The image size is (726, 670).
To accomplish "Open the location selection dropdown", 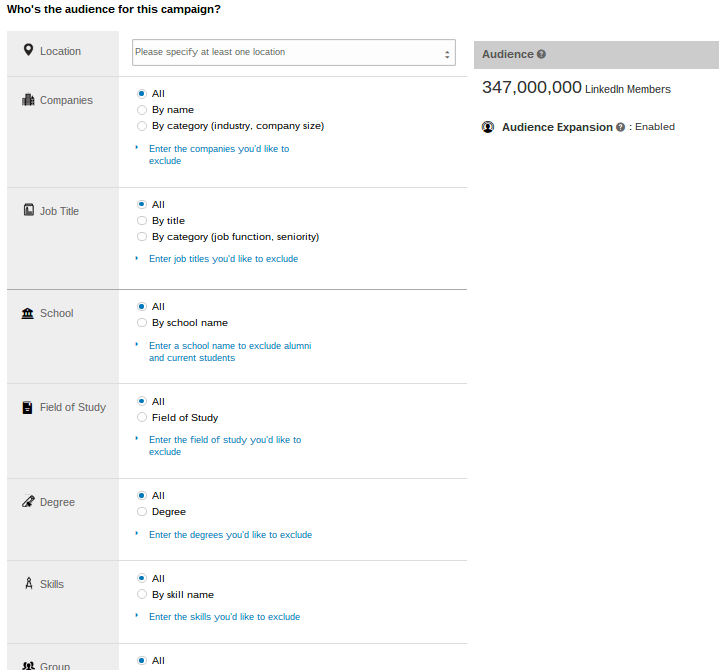I will coord(293,53).
